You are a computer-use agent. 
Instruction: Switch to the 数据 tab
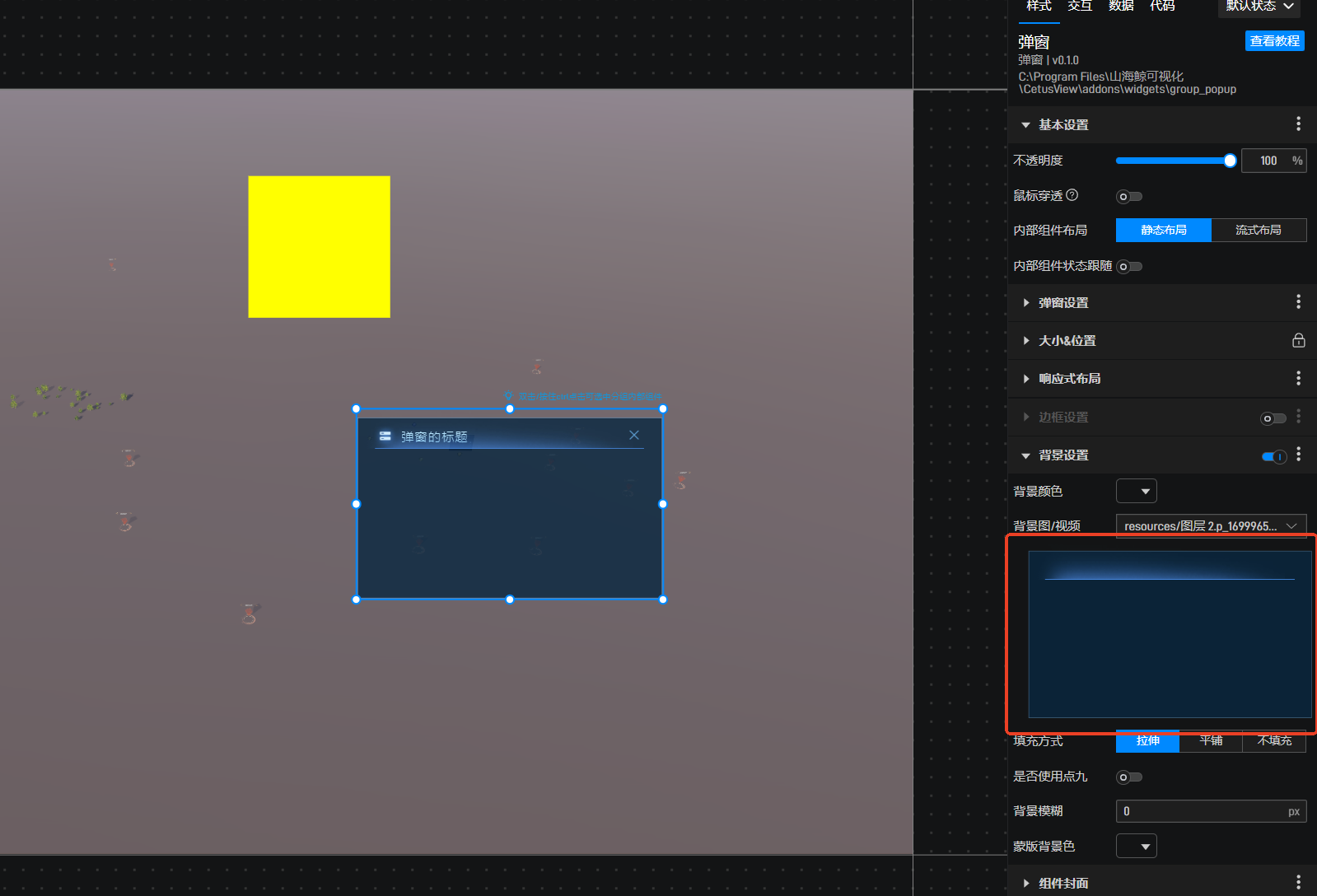click(x=1120, y=7)
